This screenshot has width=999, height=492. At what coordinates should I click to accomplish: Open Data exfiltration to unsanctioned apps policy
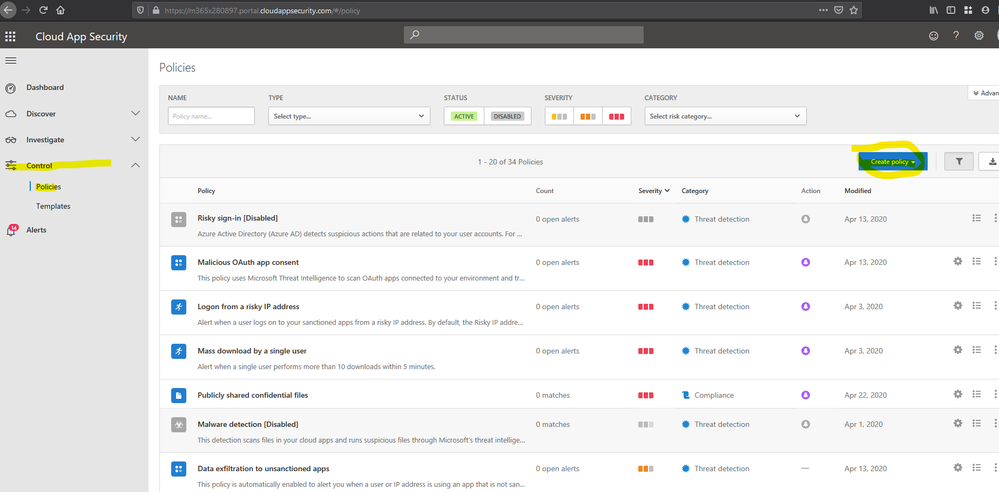point(263,468)
